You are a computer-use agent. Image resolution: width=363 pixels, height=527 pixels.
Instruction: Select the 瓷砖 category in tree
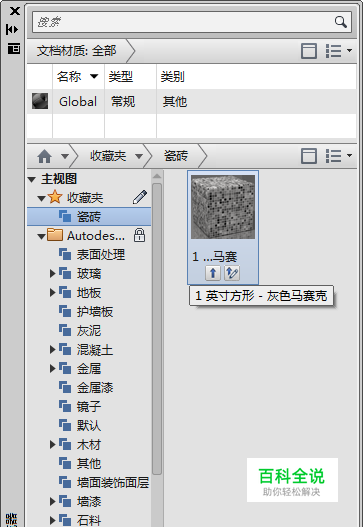(89, 216)
